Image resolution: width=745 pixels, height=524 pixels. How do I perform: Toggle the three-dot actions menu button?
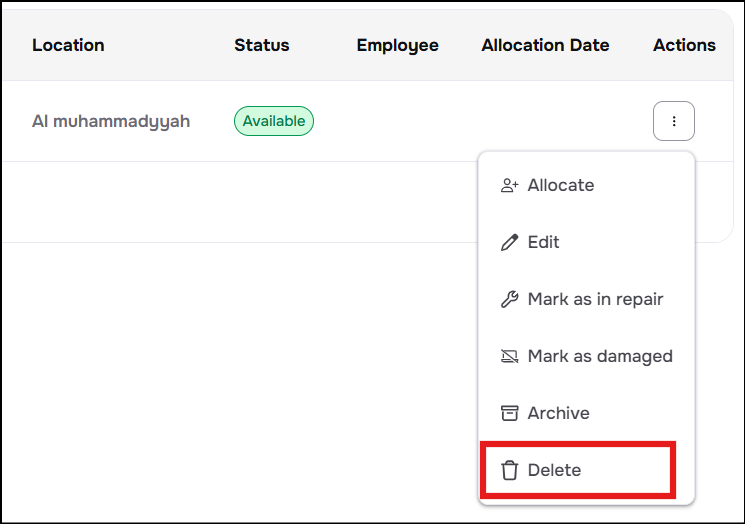point(673,121)
